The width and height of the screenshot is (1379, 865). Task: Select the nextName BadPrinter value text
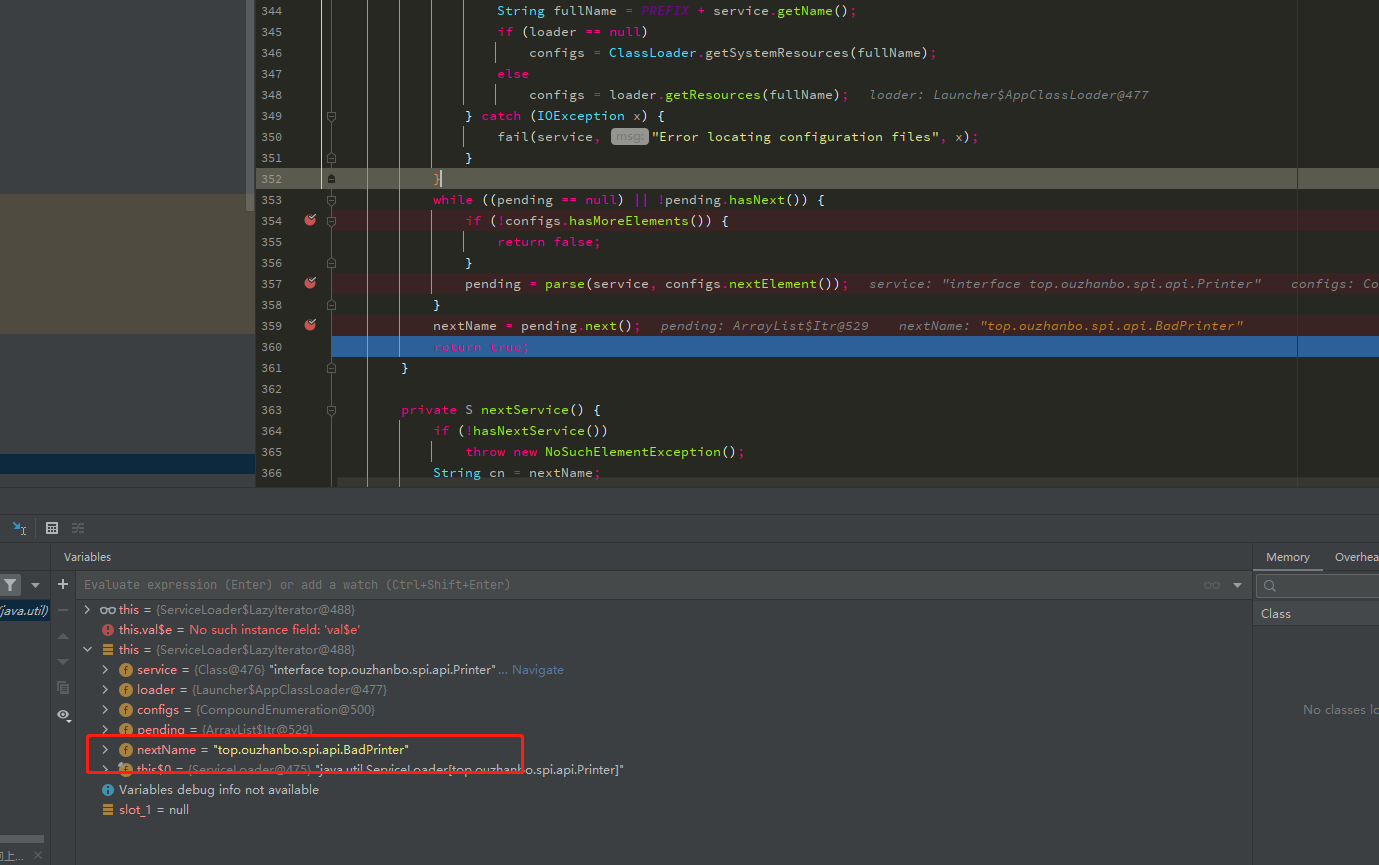pyautogui.click(x=311, y=749)
